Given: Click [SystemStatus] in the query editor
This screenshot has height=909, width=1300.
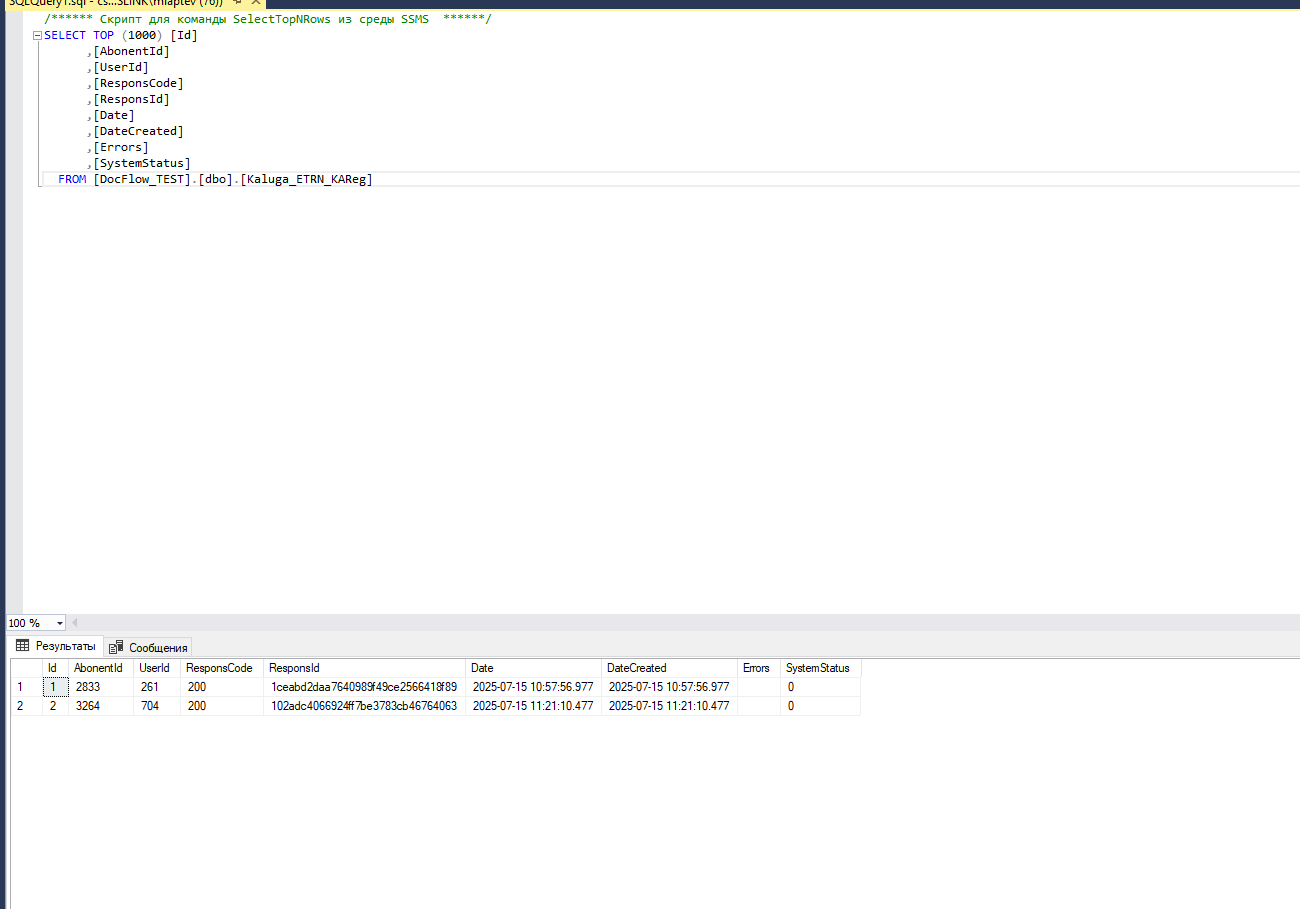Looking at the screenshot, I should 142,163.
